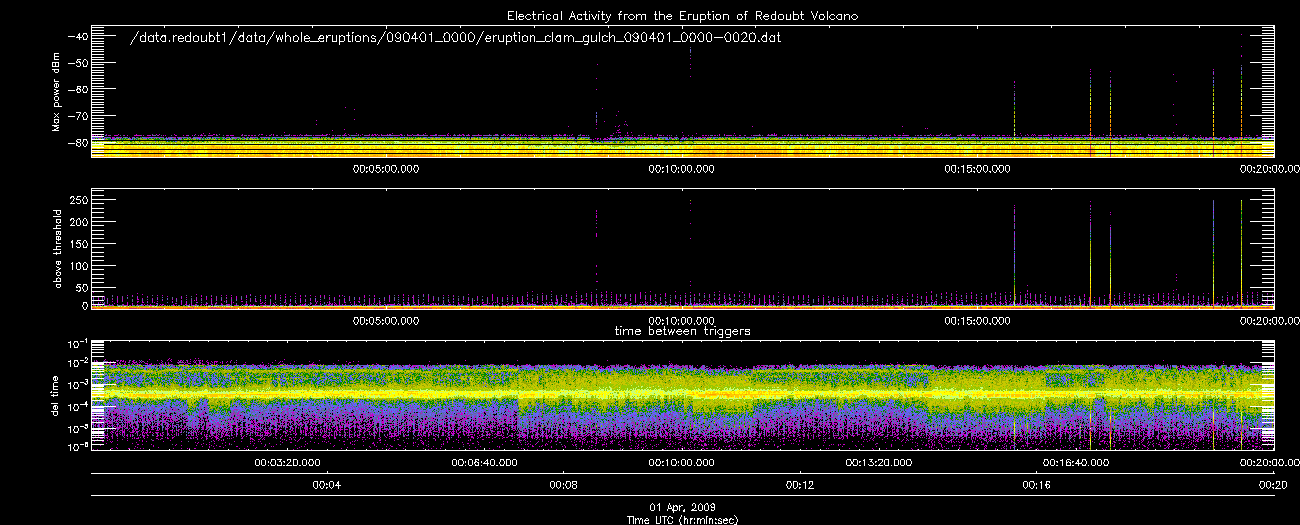This screenshot has height=525, width=1300.
Task: Click 00:03:20.000 label under del time plot
Action: 287,463
